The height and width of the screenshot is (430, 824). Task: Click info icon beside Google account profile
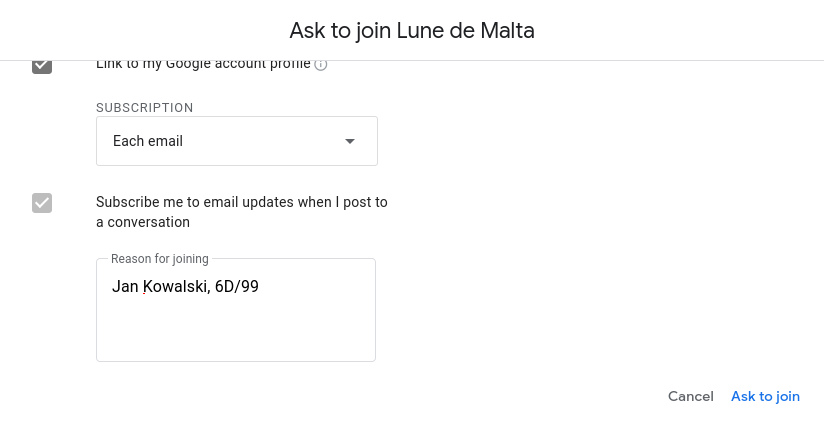tap(321, 65)
